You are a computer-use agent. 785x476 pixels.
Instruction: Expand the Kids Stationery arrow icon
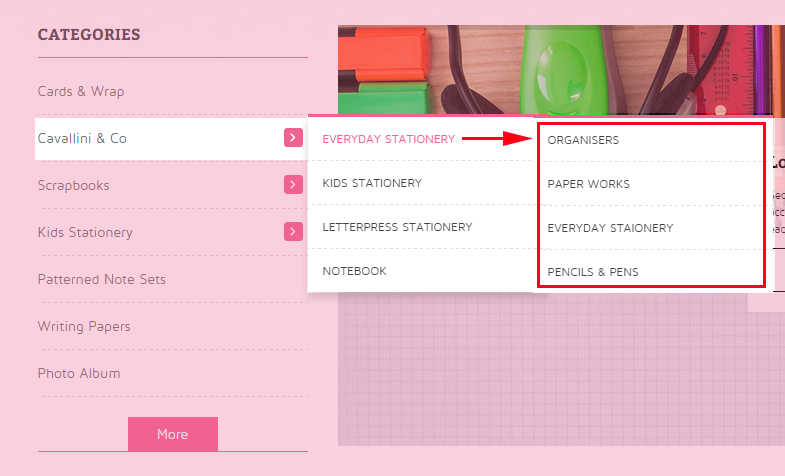(293, 232)
